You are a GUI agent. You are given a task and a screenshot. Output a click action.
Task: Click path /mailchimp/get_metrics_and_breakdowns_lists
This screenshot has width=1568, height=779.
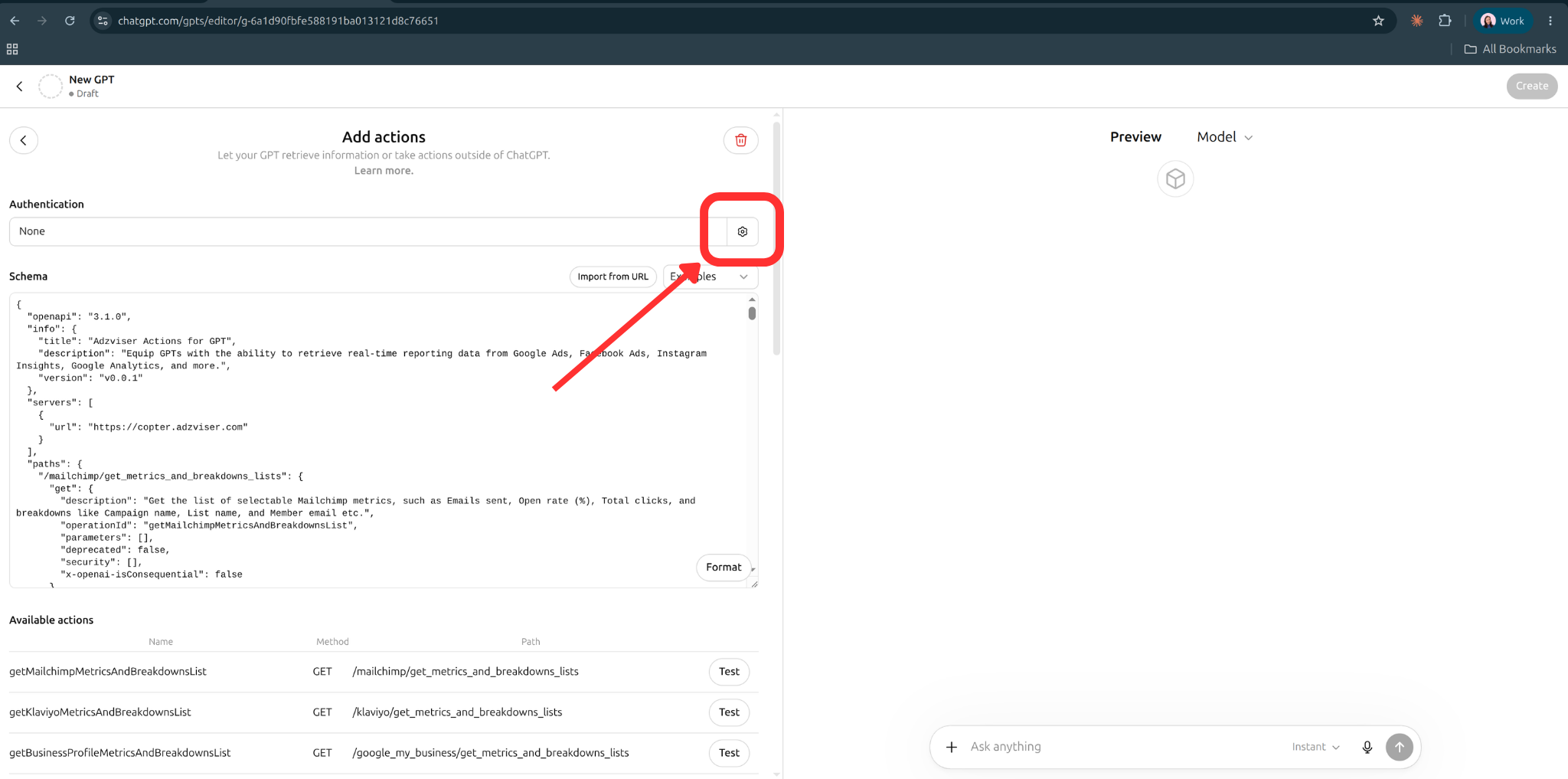[465, 672]
